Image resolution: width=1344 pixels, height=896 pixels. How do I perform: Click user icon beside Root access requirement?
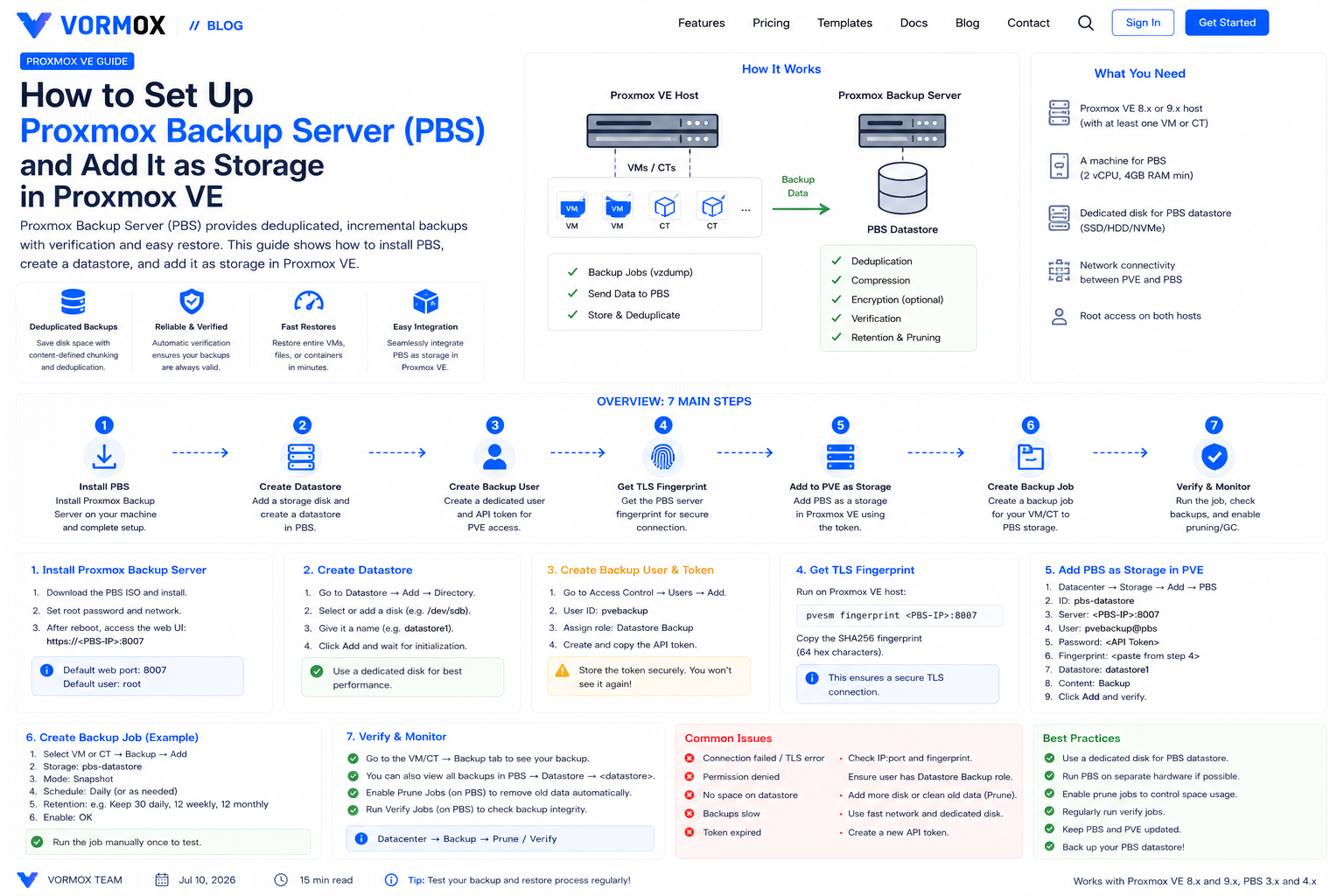[x=1059, y=317]
